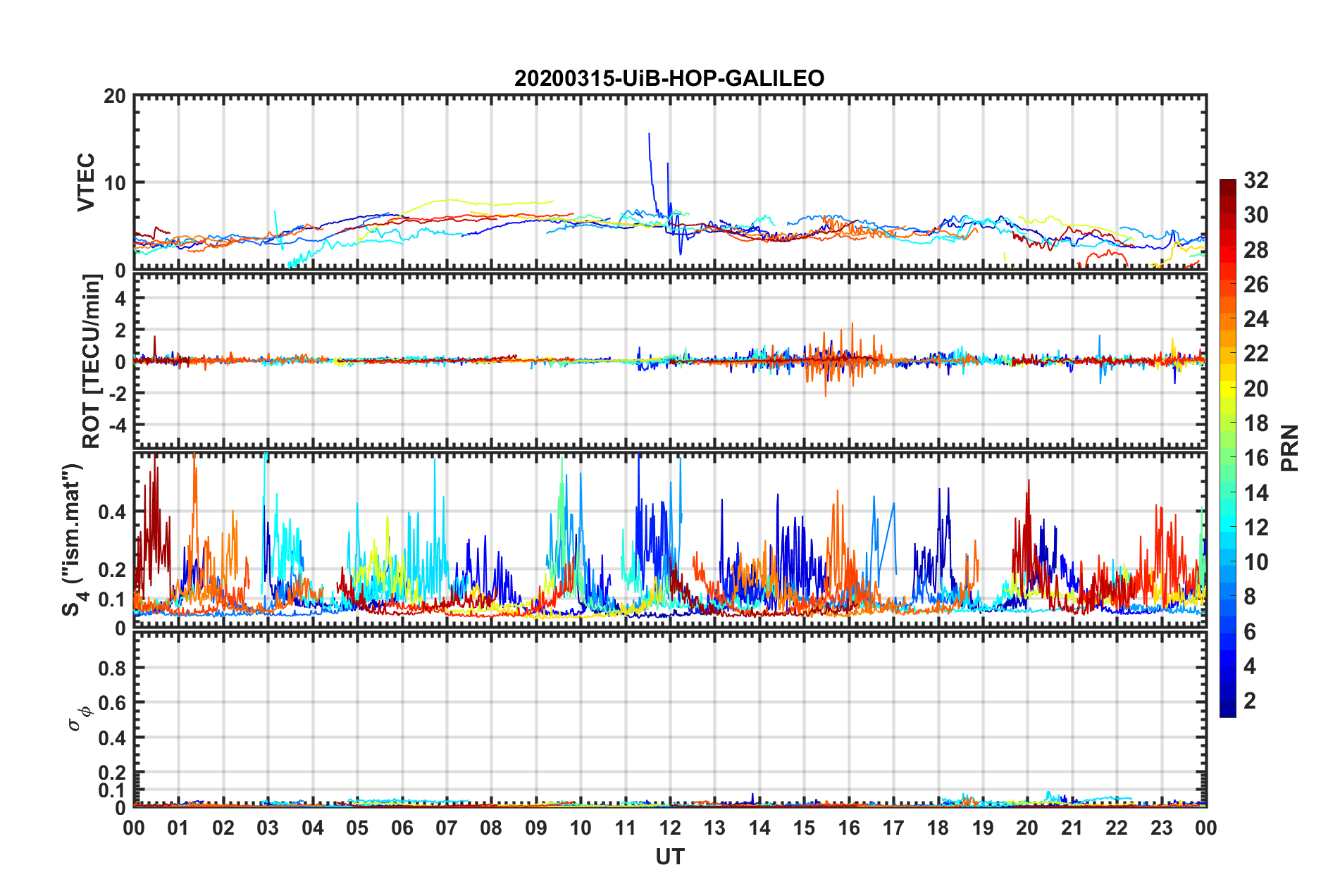Viewport: 1340px width, 896px height.
Task: Click UT axis tick label 21
Action: tap(1072, 828)
